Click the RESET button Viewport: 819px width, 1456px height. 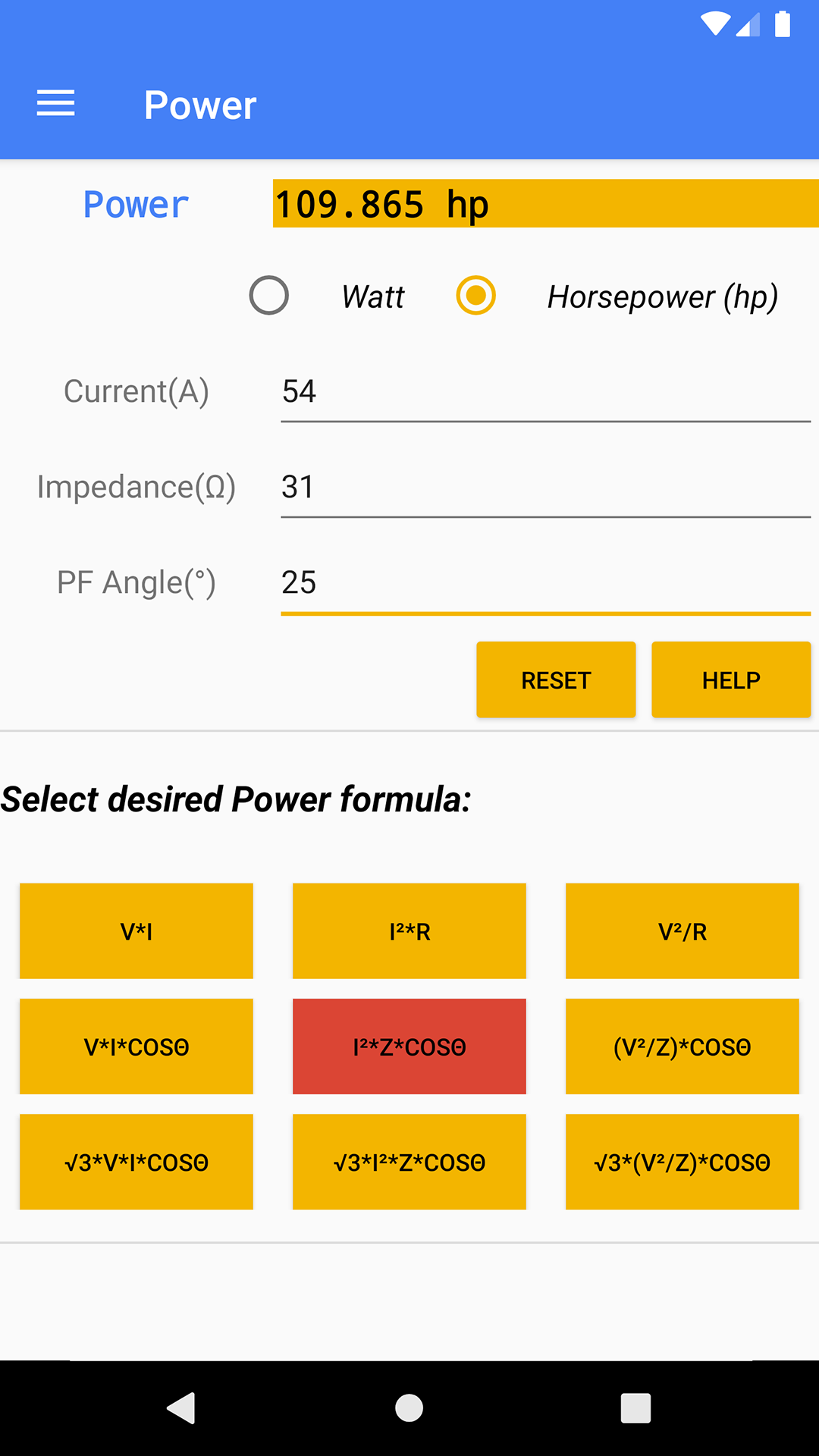[556, 679]
